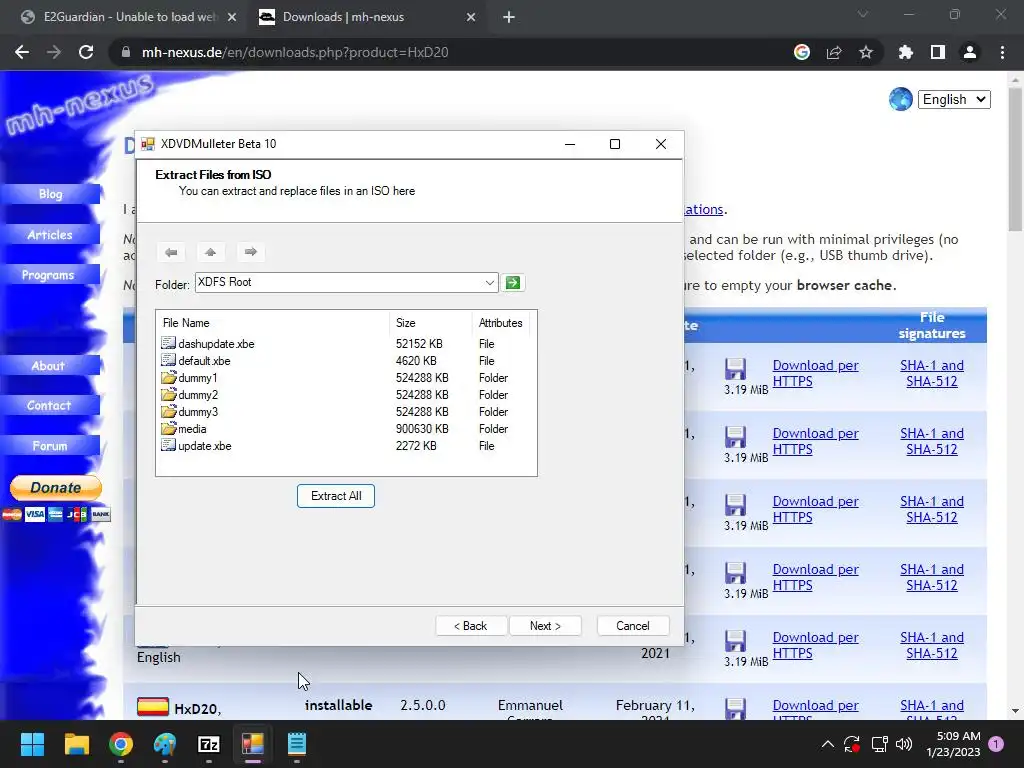Toggle Chrome side panel icon
Image resolution: width=1024 pixels, height=768 pixels.
point(938,52)
